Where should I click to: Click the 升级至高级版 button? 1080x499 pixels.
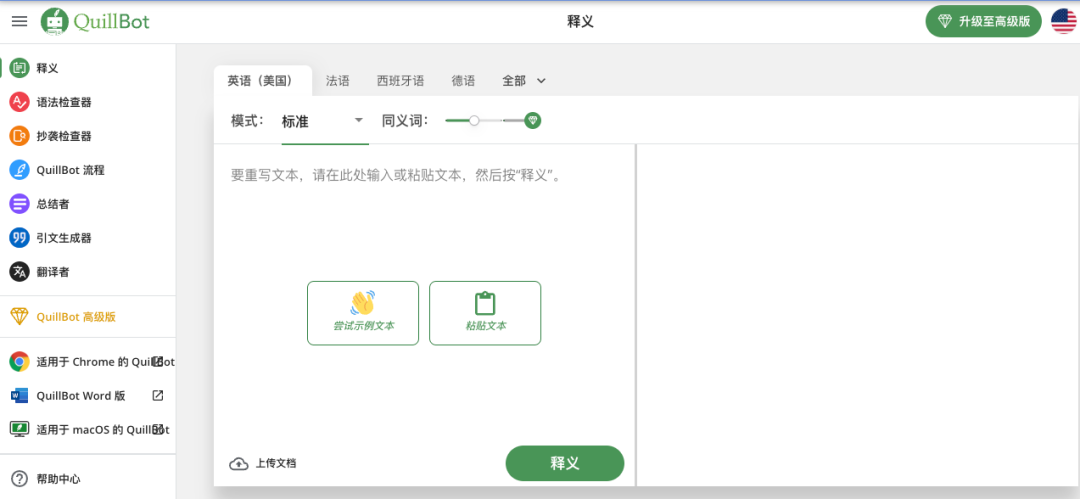click(x=984, y=21)
